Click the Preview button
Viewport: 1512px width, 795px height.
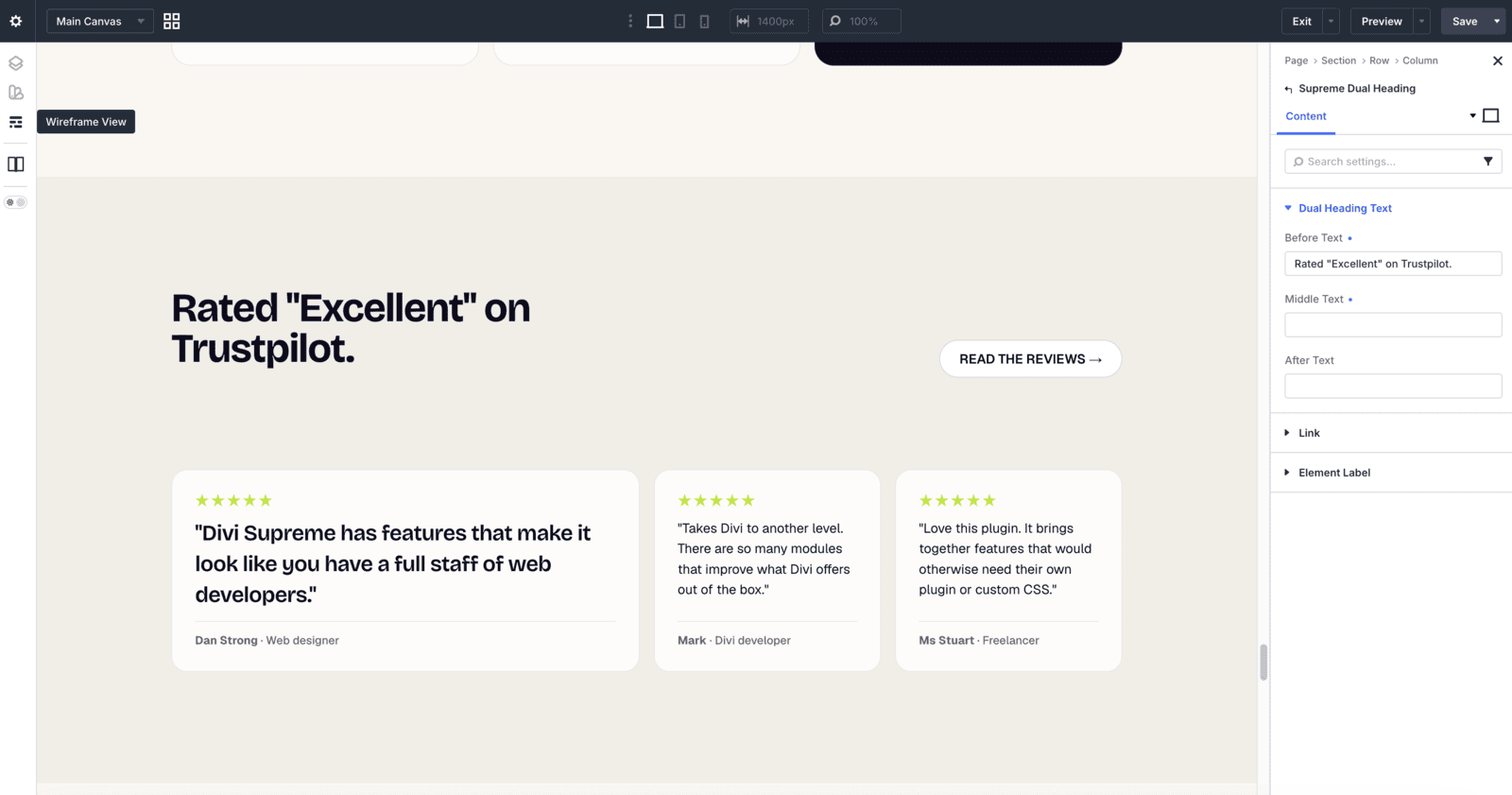click(x=1382, y=21)
